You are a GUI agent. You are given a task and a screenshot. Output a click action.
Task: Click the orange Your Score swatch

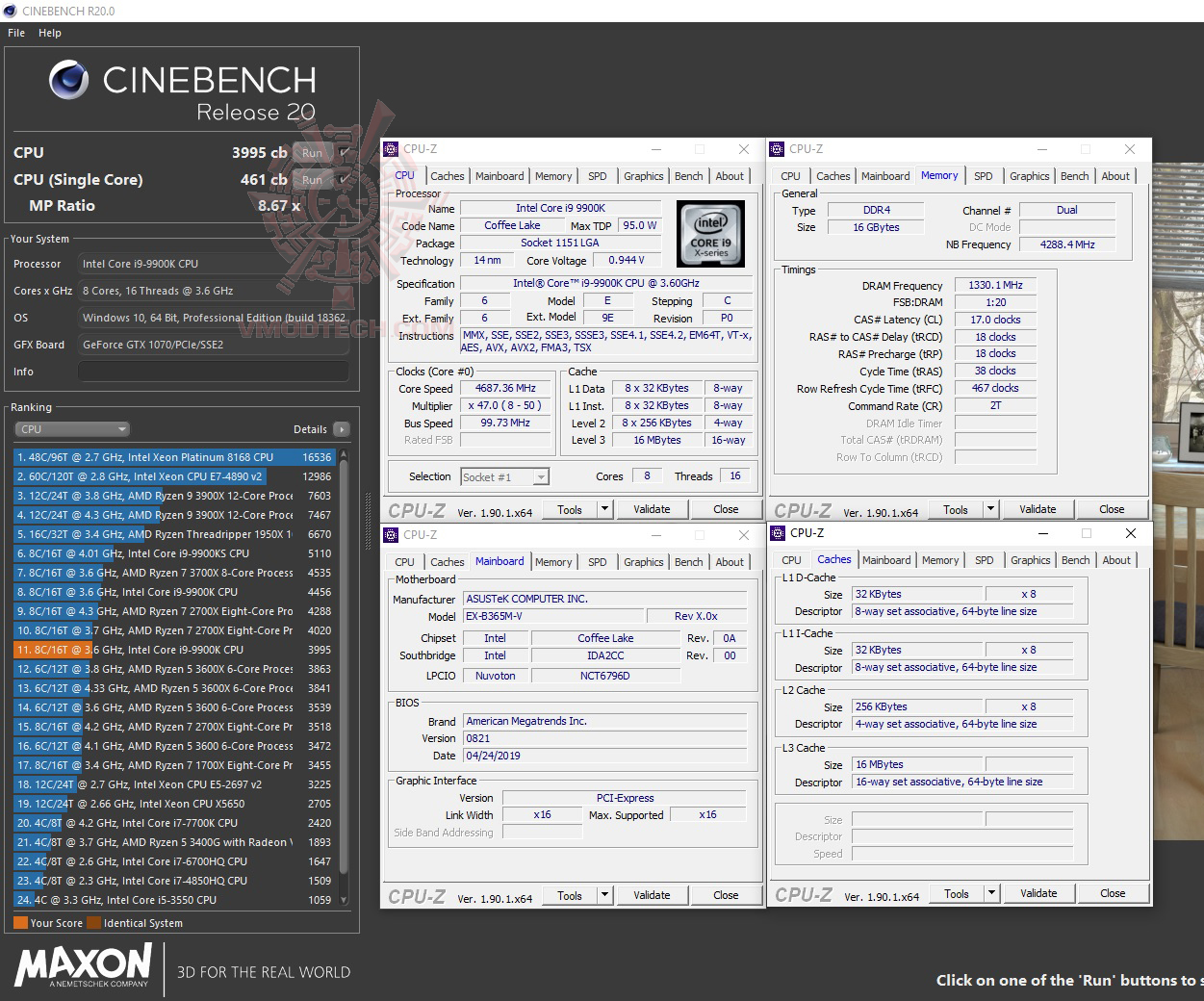(x=20, y=923)
